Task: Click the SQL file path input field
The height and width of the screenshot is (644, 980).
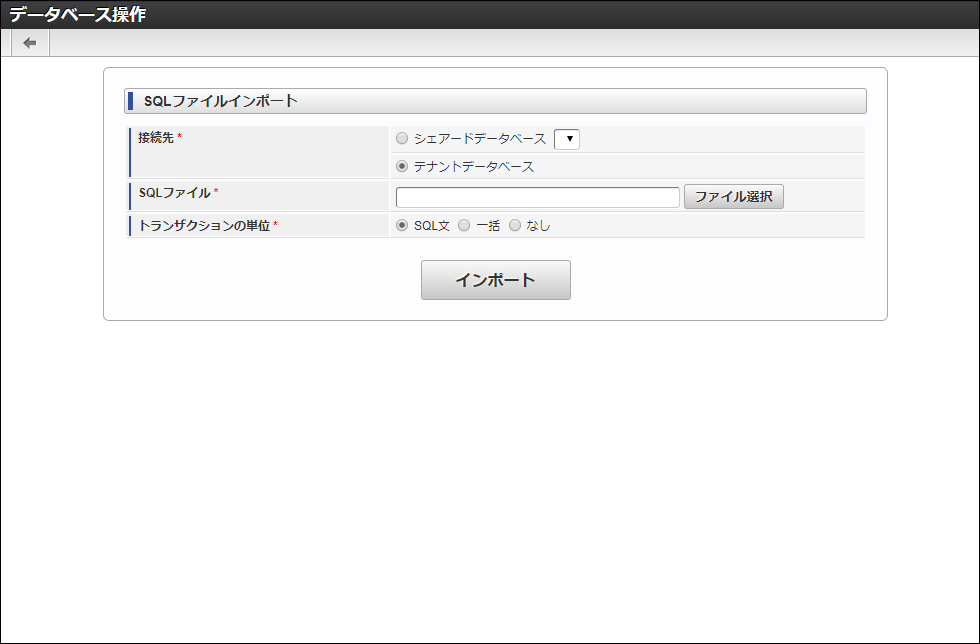Action: coord(537,196)
